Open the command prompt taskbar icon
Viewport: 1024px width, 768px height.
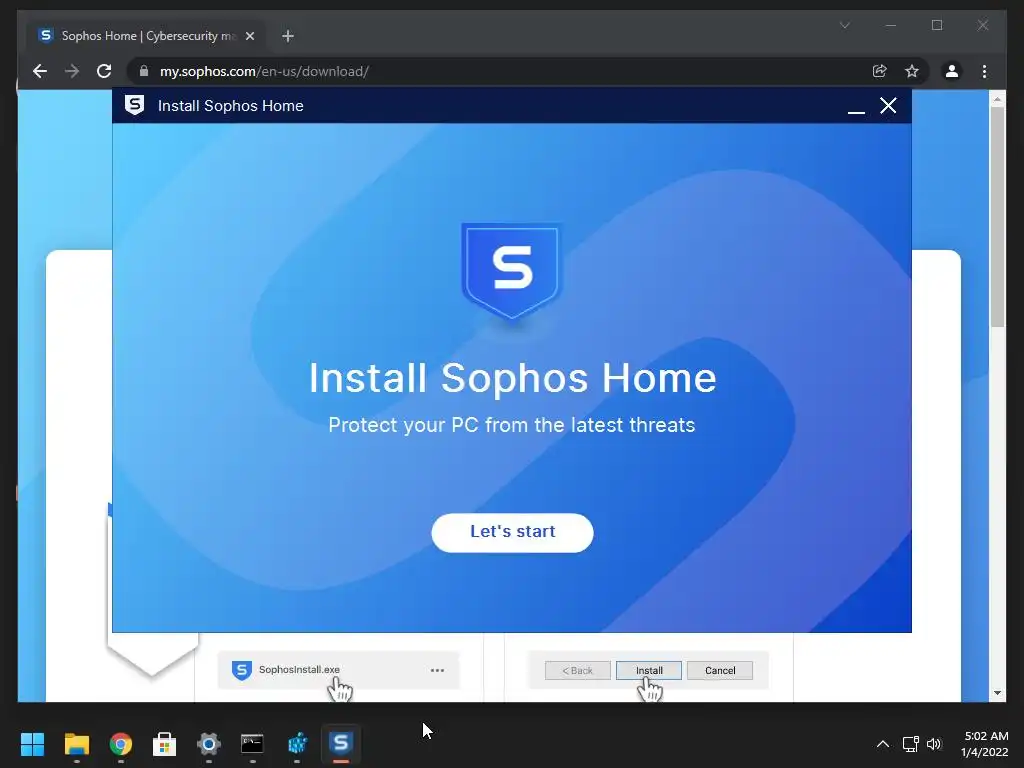tap(253, 744)
